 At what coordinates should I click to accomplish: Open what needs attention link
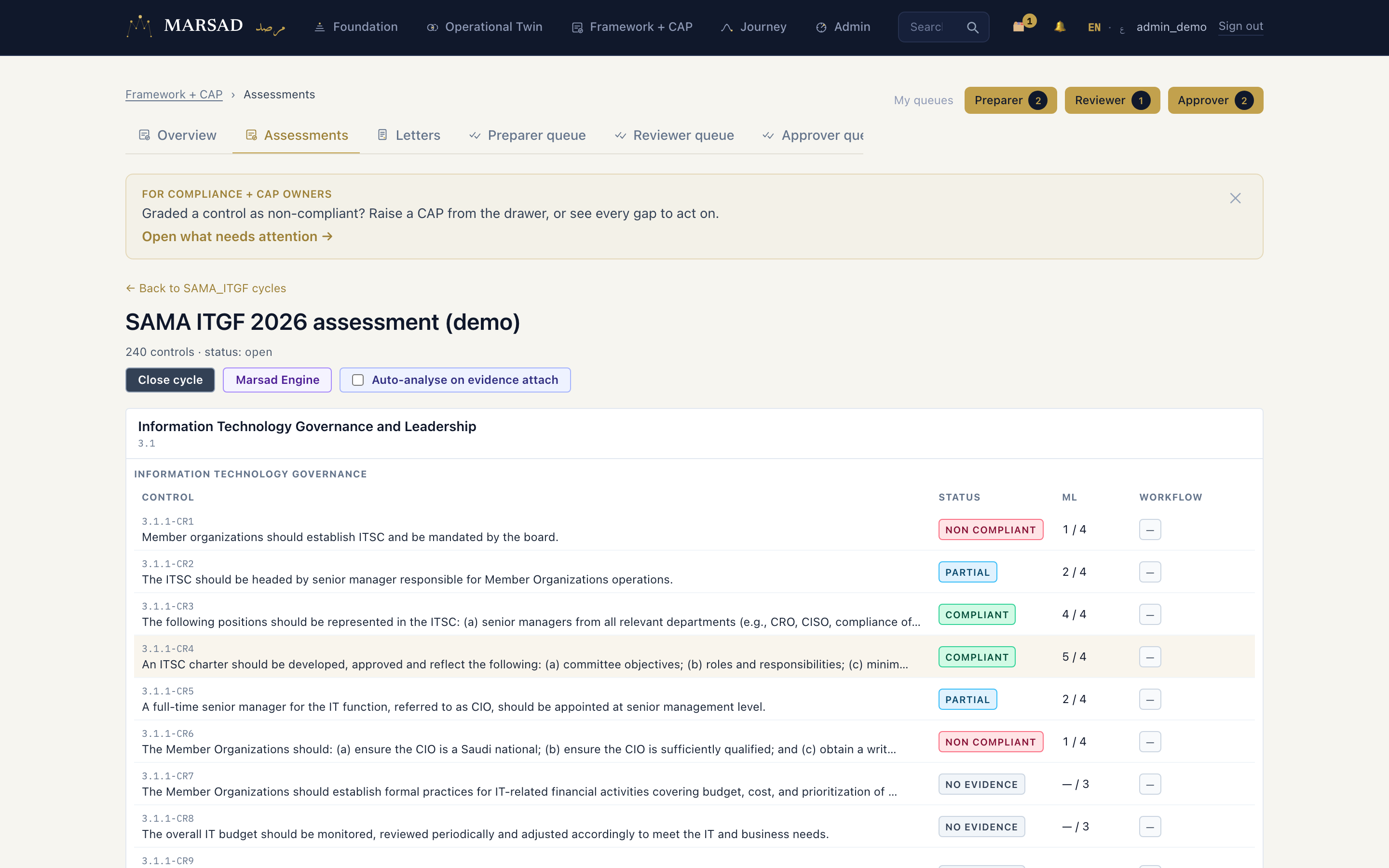(x=237, y=236)
